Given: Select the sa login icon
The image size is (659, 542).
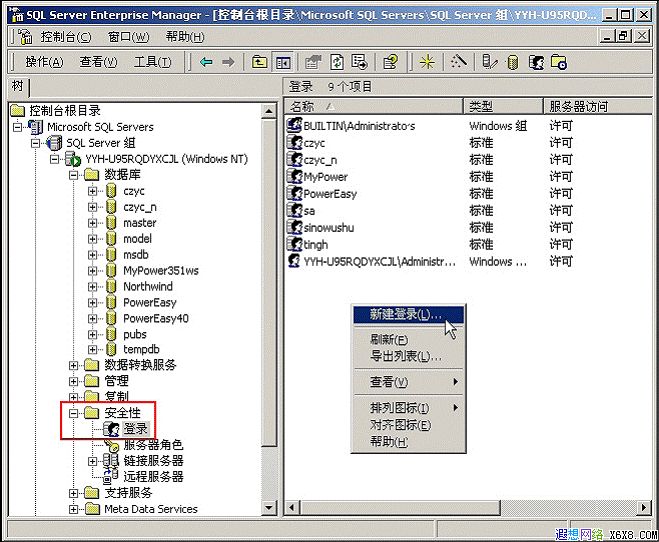Looking at the screenshot, I should click(294, 210).
